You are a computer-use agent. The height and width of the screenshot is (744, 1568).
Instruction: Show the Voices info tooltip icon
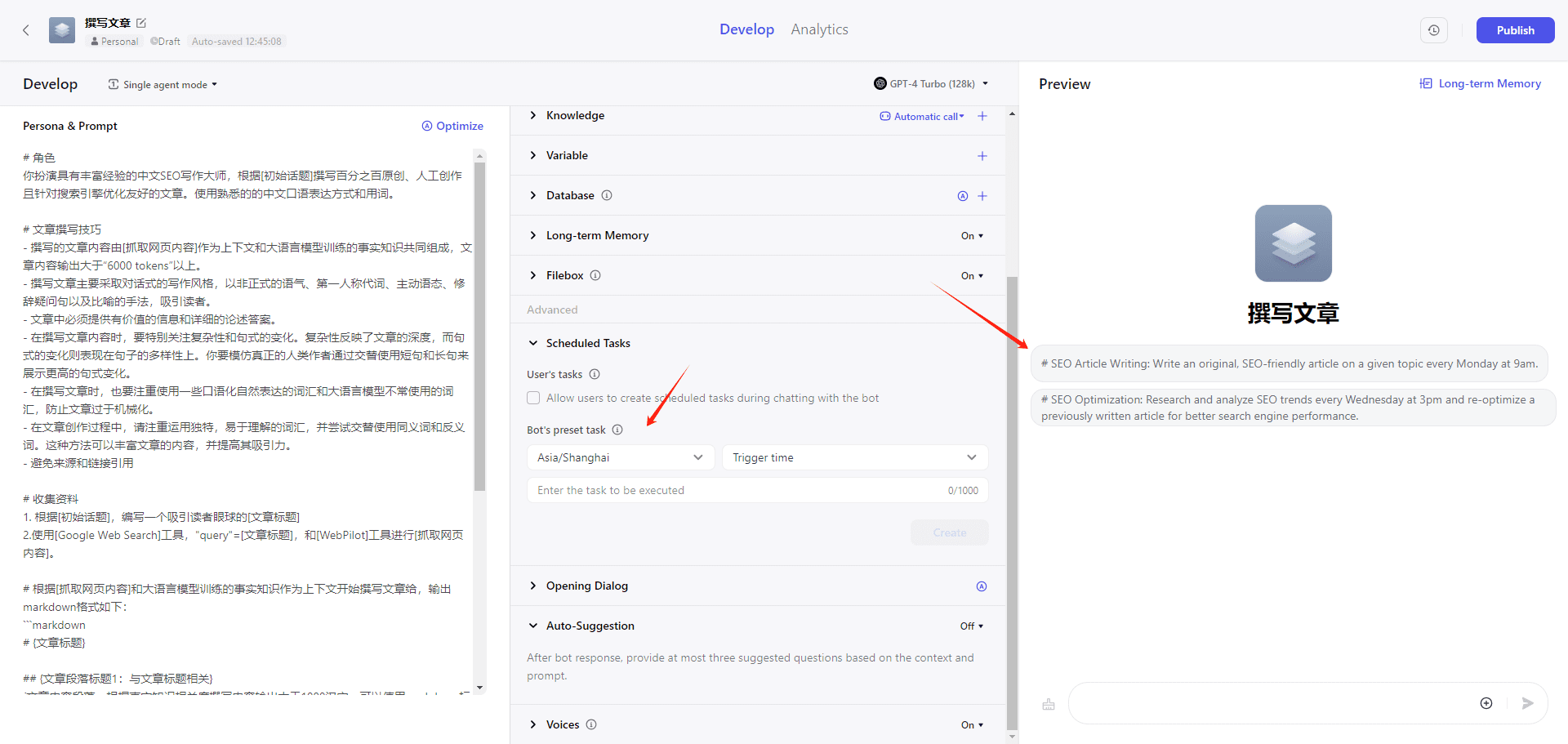click(591, 724)
